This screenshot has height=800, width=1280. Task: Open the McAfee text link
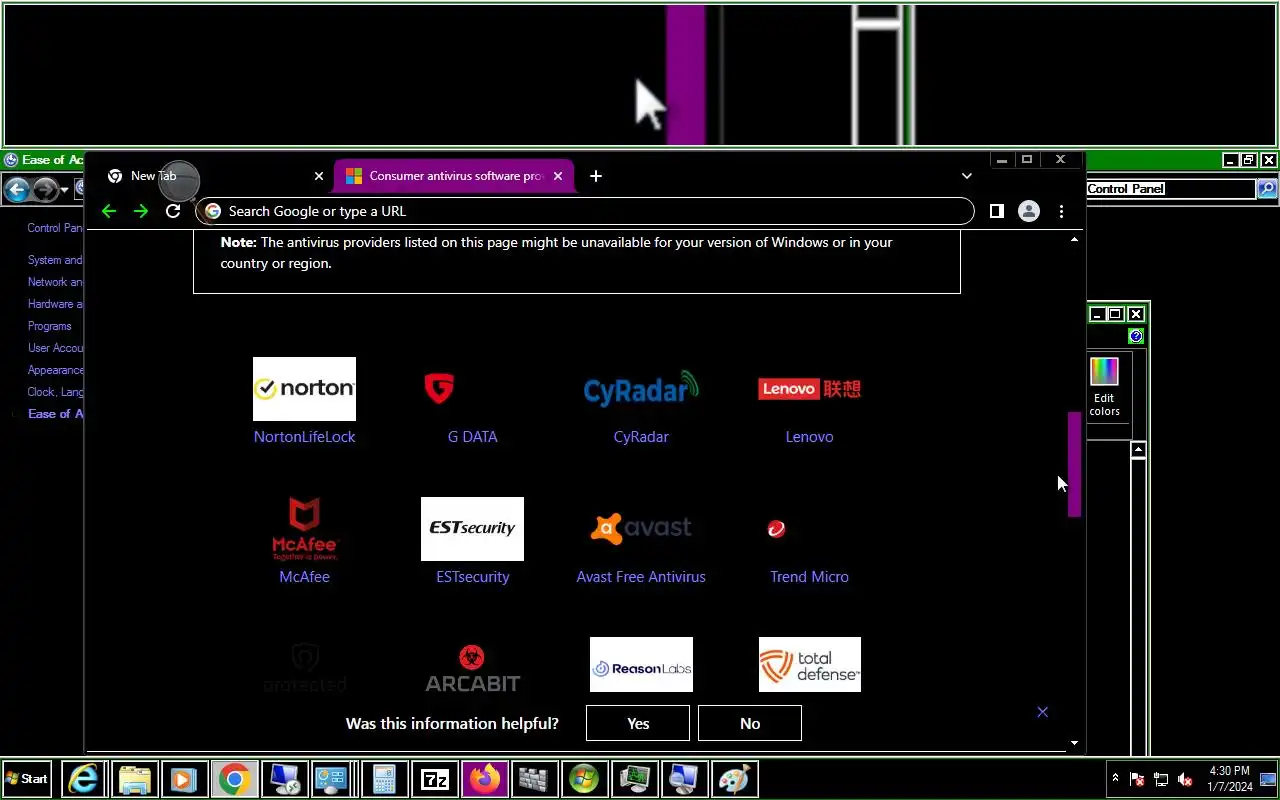pyautogui.click(x=304, y=577)
